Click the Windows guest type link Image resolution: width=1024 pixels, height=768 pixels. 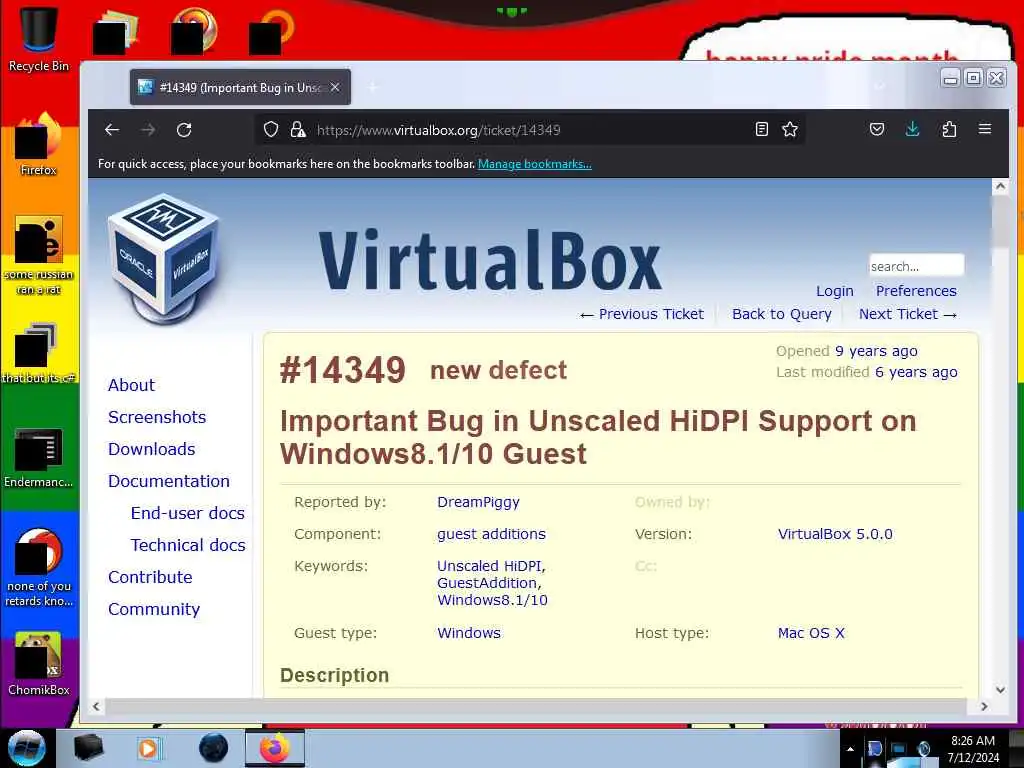click(x=469, y=633)
